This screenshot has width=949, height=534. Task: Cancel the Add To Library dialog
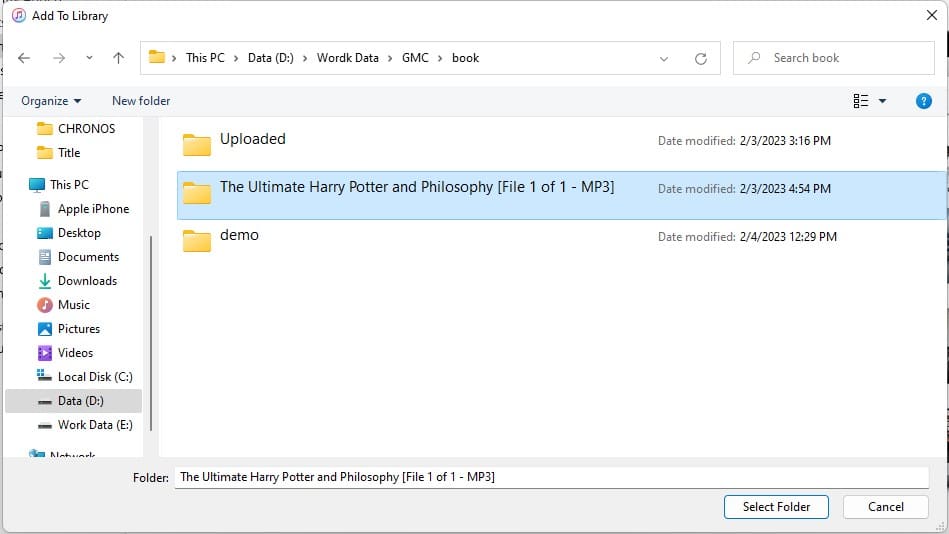click(885, 507)
